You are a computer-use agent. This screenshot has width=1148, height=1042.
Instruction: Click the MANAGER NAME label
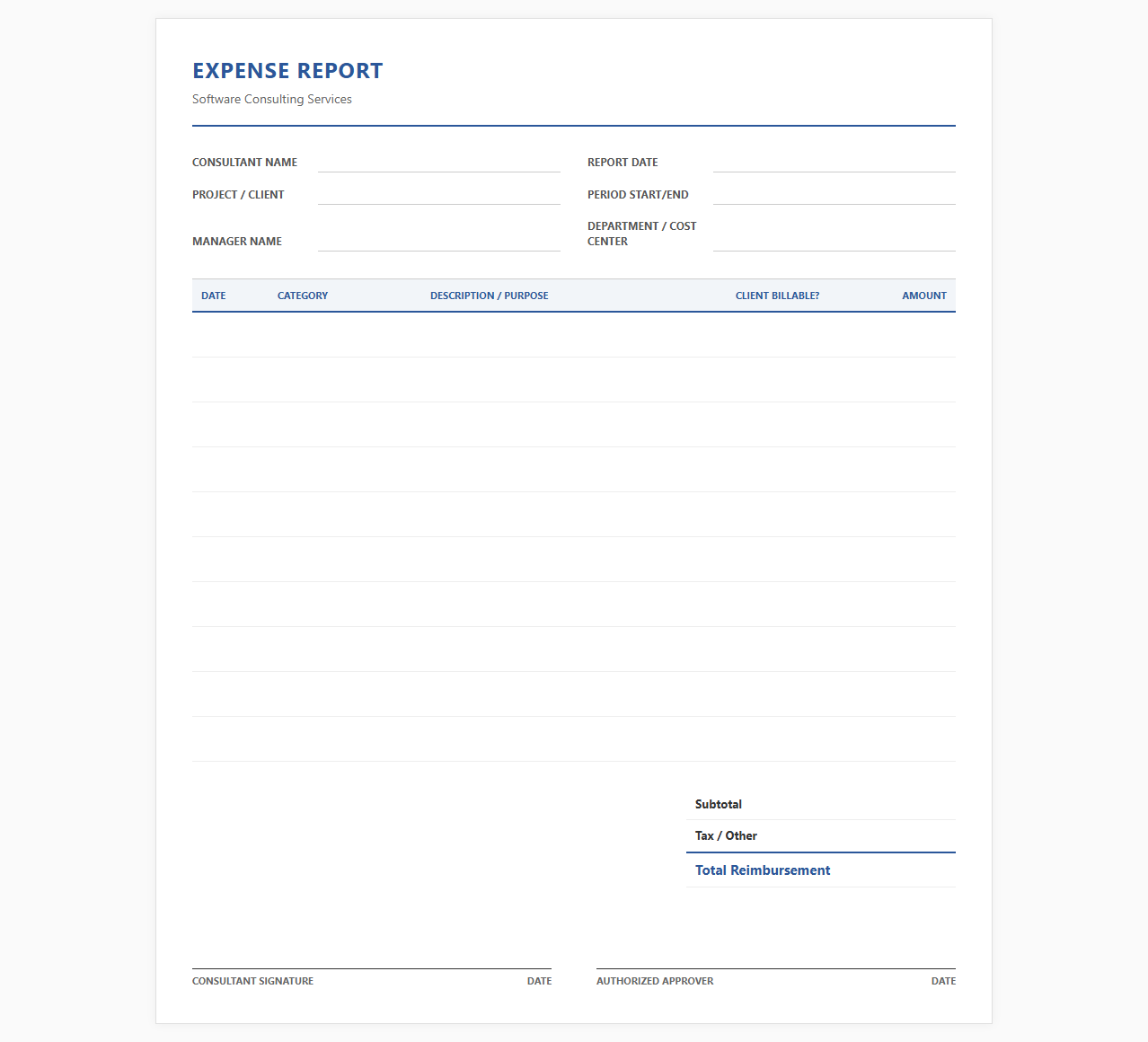pos(237,242)
